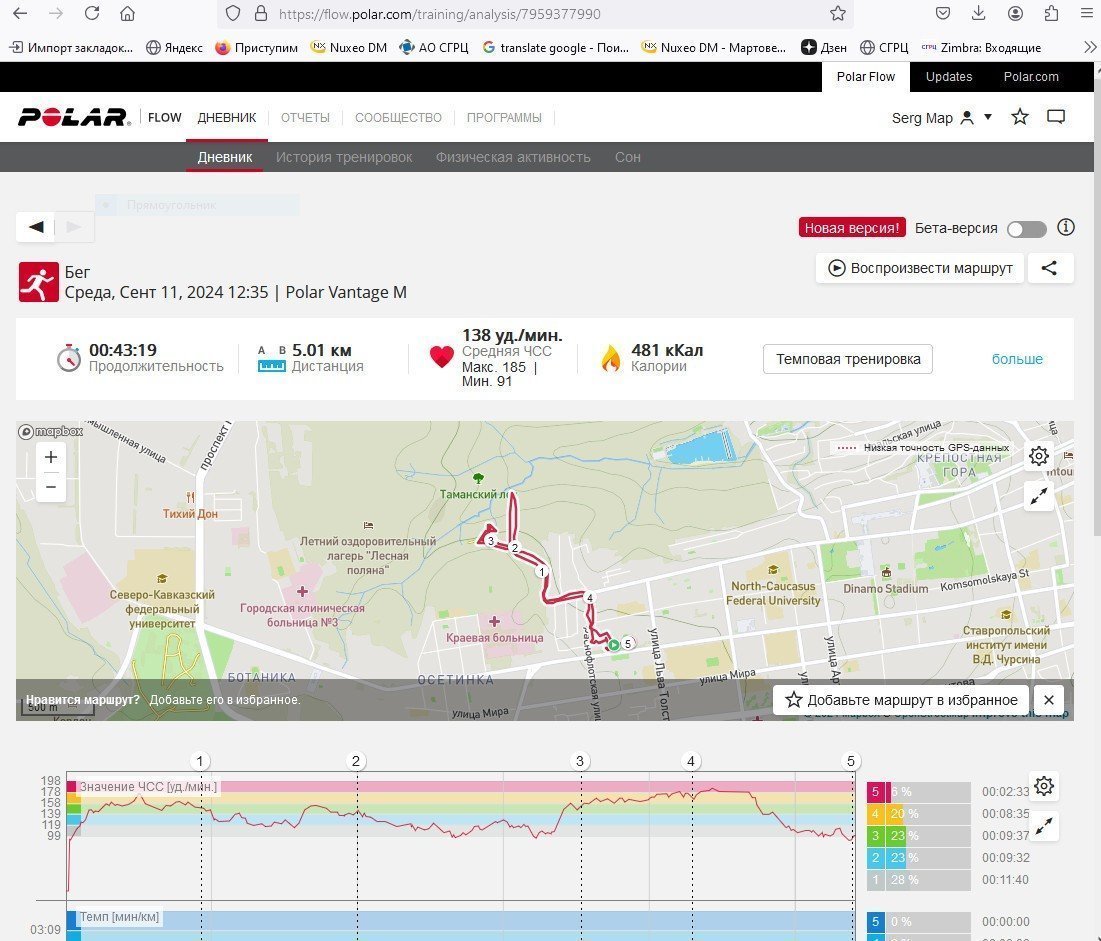The height and width of the screenshot is (941, 1101).
Task: Open the browser account icon
Action: tap(1015, 13)
